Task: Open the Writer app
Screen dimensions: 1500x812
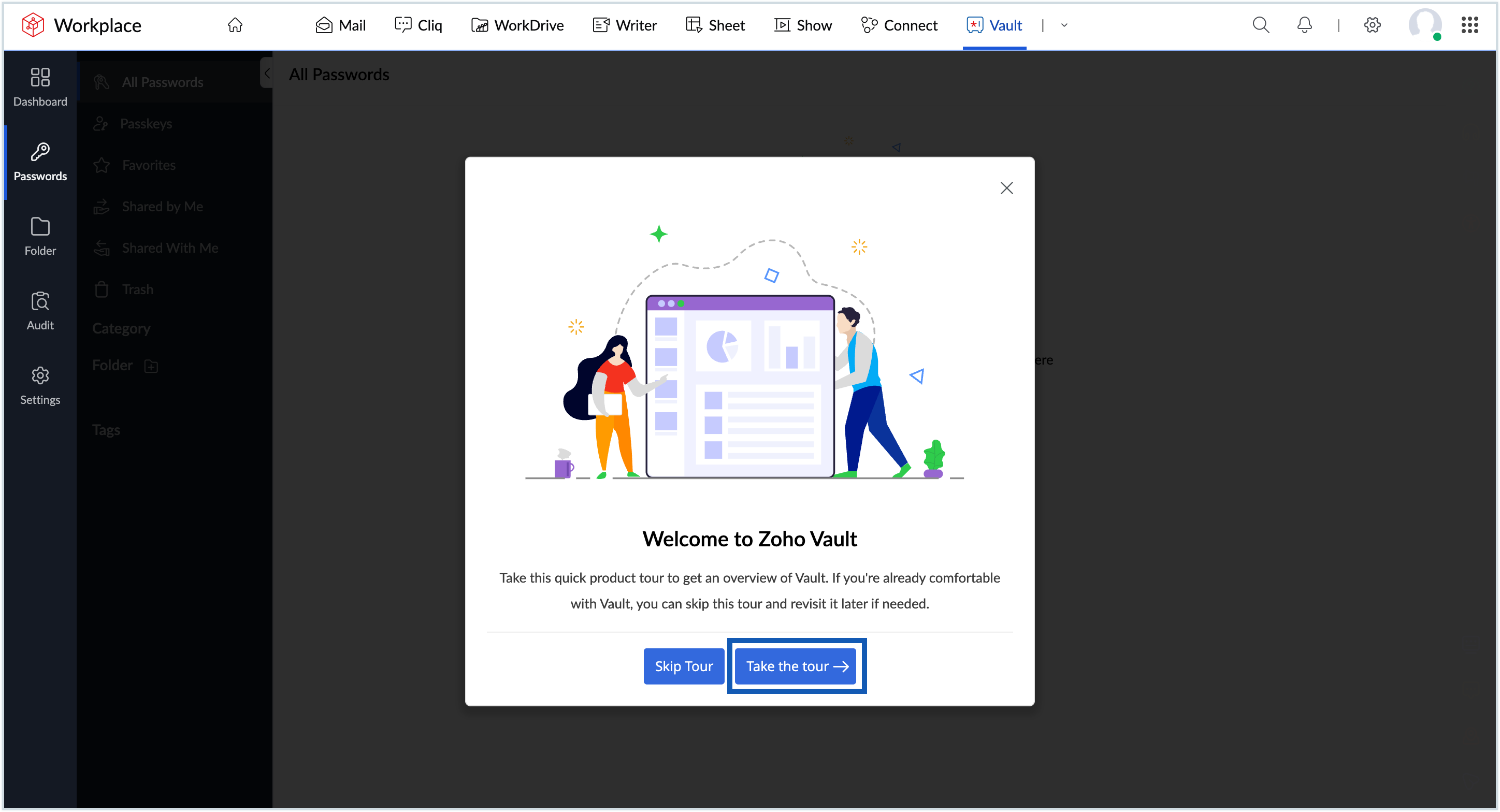Action: (x=624, y=25)
